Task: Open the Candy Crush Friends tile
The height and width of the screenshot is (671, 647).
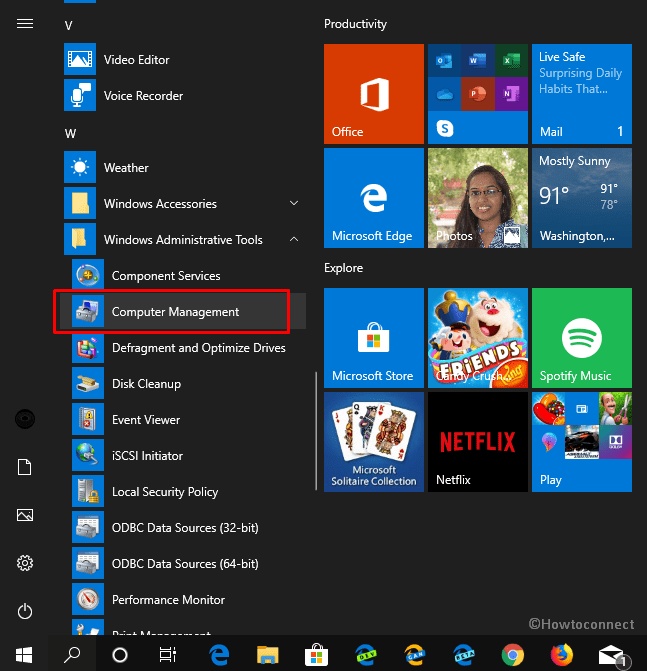Action: click(x=478, y=338)
